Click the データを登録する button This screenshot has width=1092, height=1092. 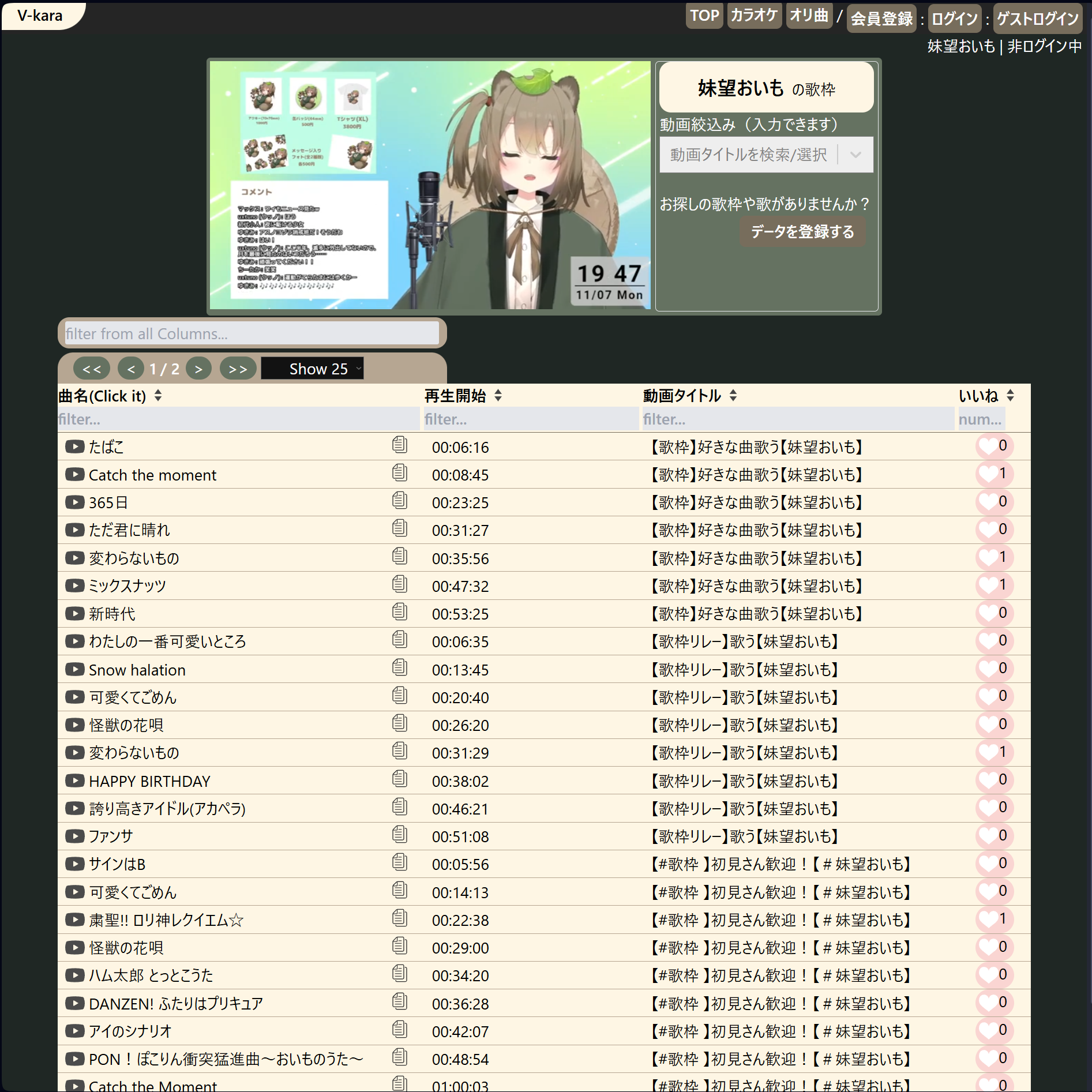coord(802,231)
